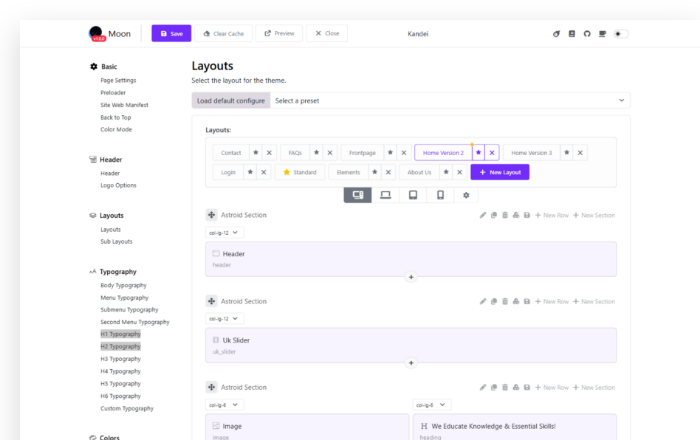
Task: Open the layout settings gear icon
Action: [466, 195]
